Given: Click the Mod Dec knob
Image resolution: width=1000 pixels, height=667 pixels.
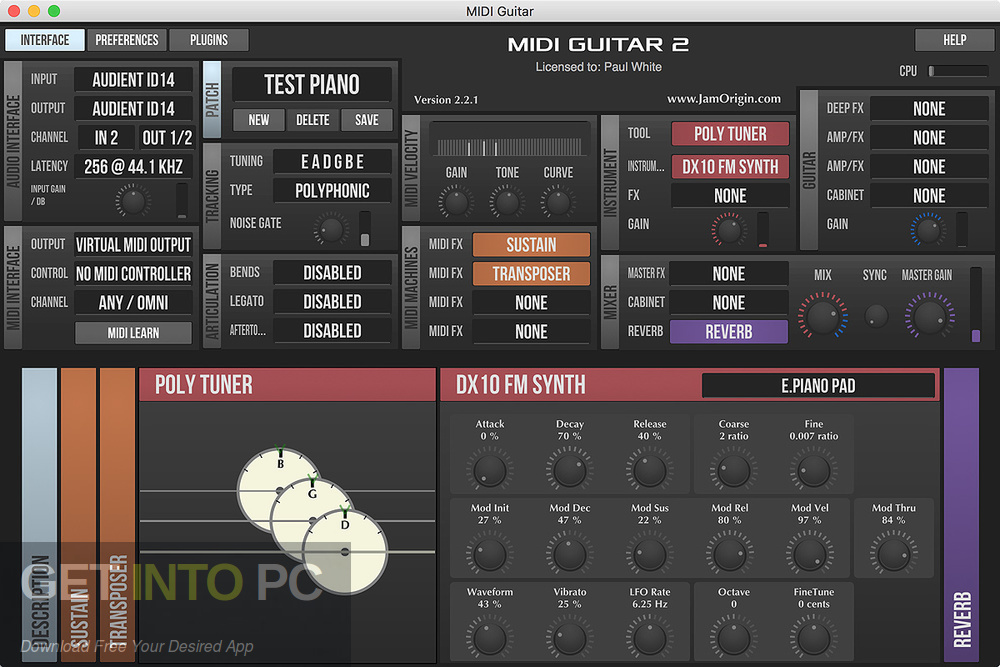Looking at the screenshot, I should click(x=570, y=555).
